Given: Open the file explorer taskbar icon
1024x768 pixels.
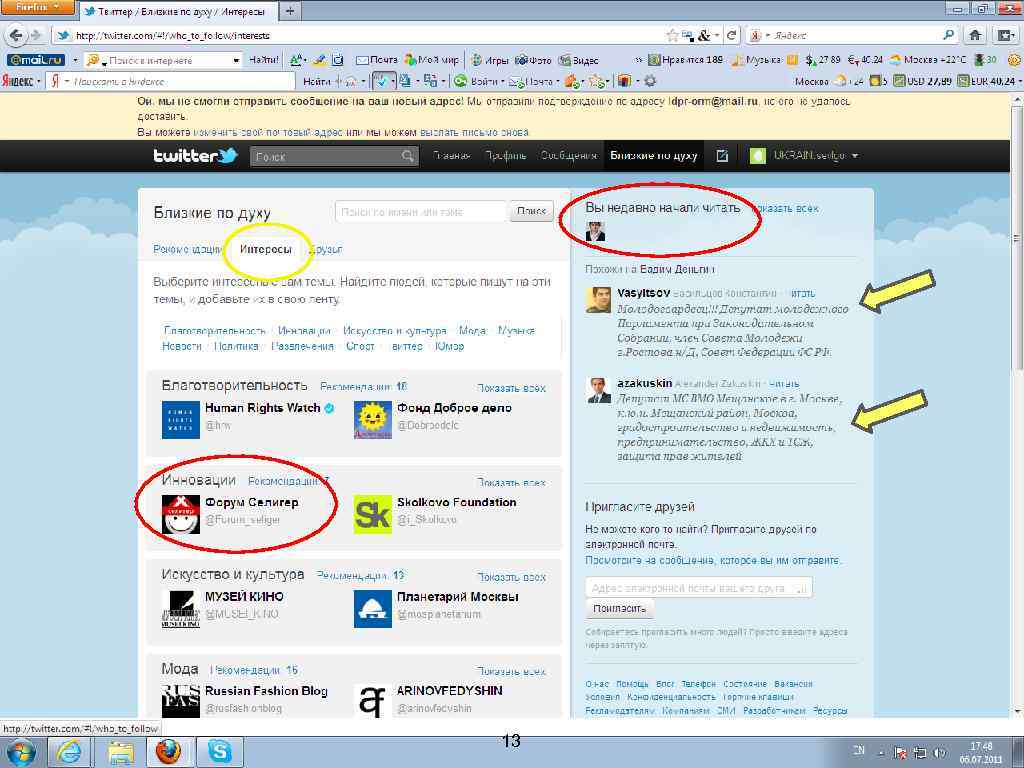Looking at the screenshot, I should click(120, 752).
